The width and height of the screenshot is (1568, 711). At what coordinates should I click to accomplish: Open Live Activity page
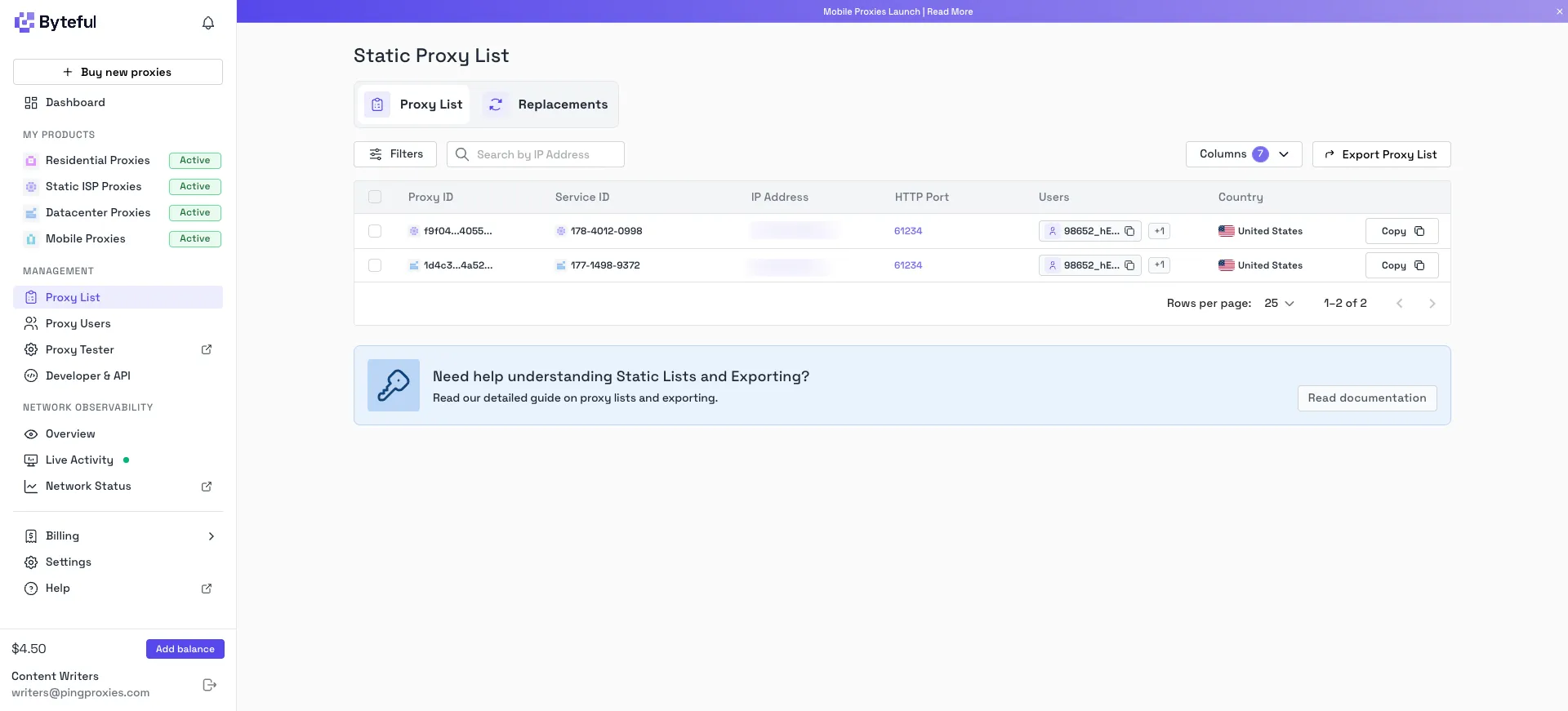[x=118, y=460]
